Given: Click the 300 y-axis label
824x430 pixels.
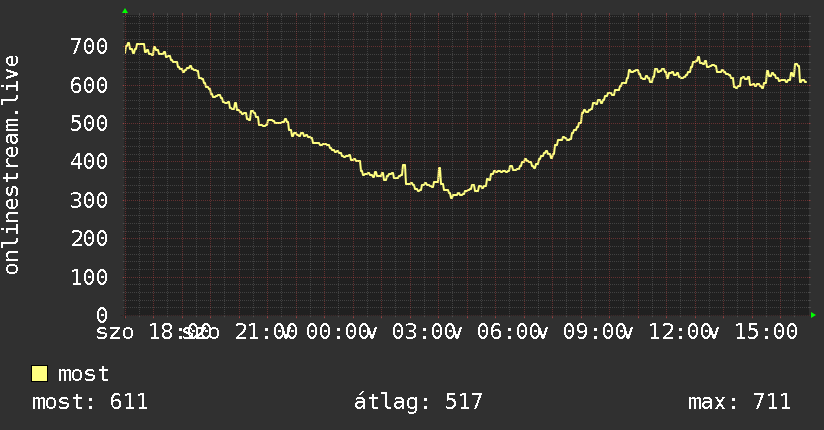Looking at the screenshot, I should pyautogui.click(x=89, y=200).
